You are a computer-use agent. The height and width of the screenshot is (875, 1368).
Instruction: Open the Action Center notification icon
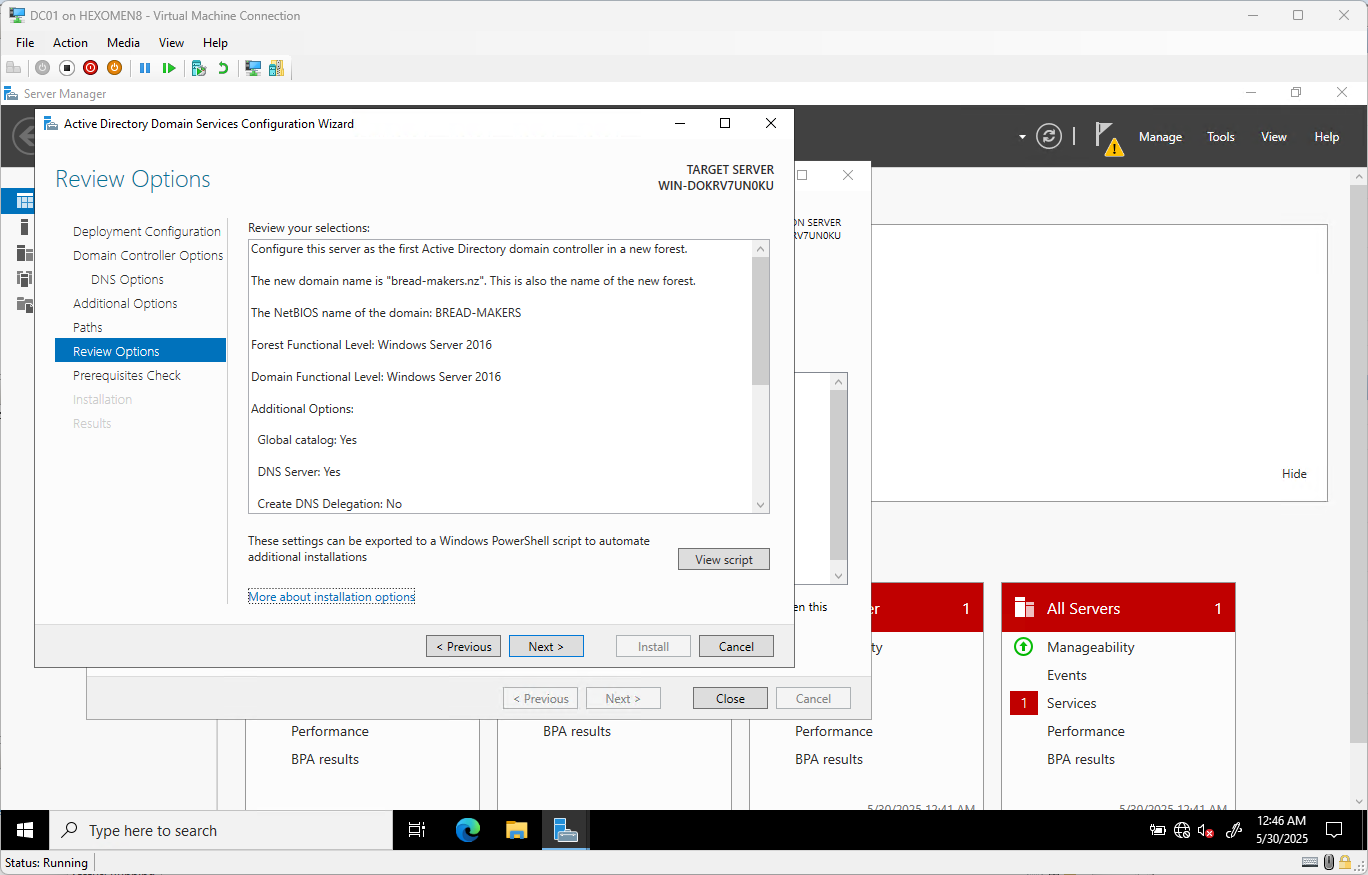(x=1334, y=830)
